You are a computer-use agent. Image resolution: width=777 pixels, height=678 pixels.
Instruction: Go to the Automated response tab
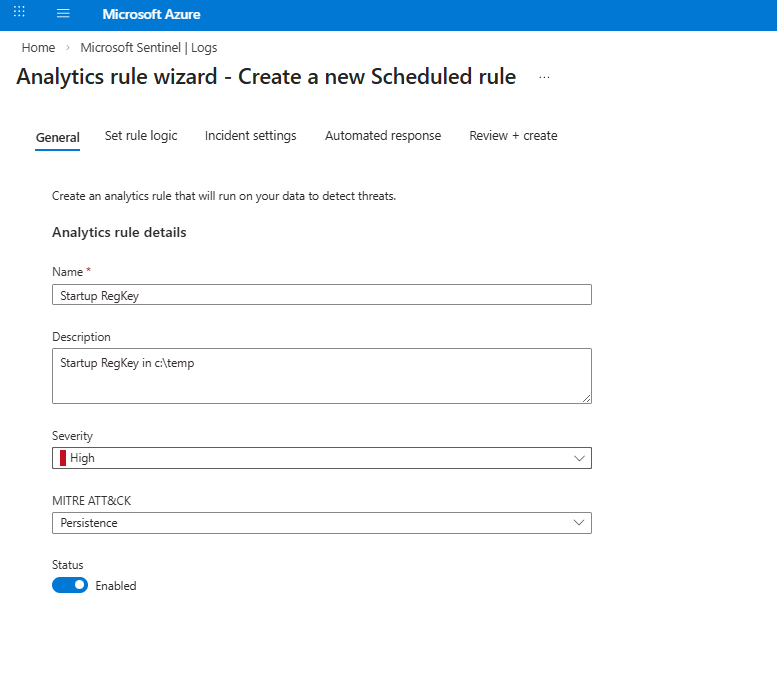click(x=382, y=136)
